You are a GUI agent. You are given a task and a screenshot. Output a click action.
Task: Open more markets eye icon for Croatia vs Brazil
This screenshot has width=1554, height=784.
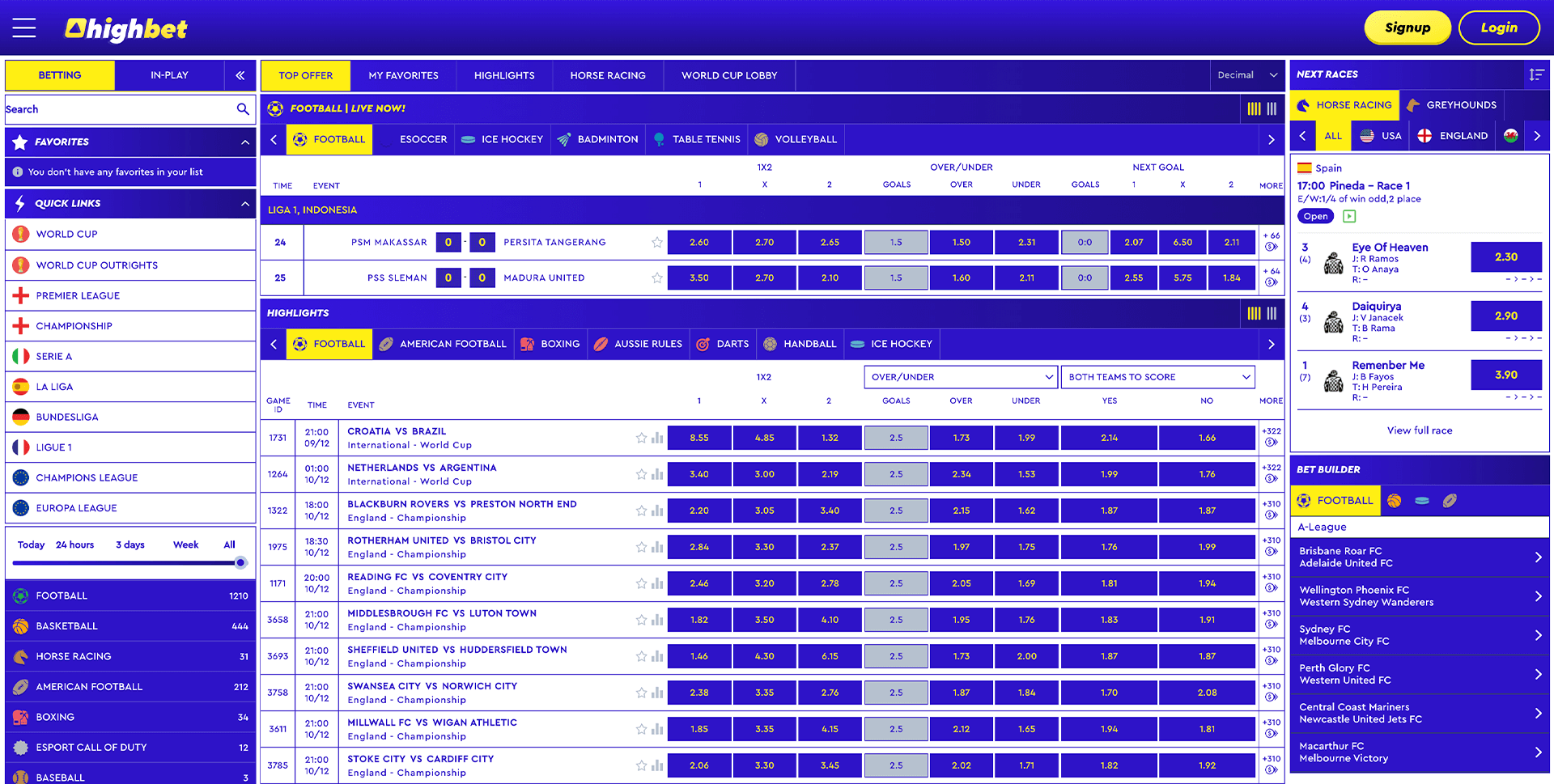(1271, 443)
